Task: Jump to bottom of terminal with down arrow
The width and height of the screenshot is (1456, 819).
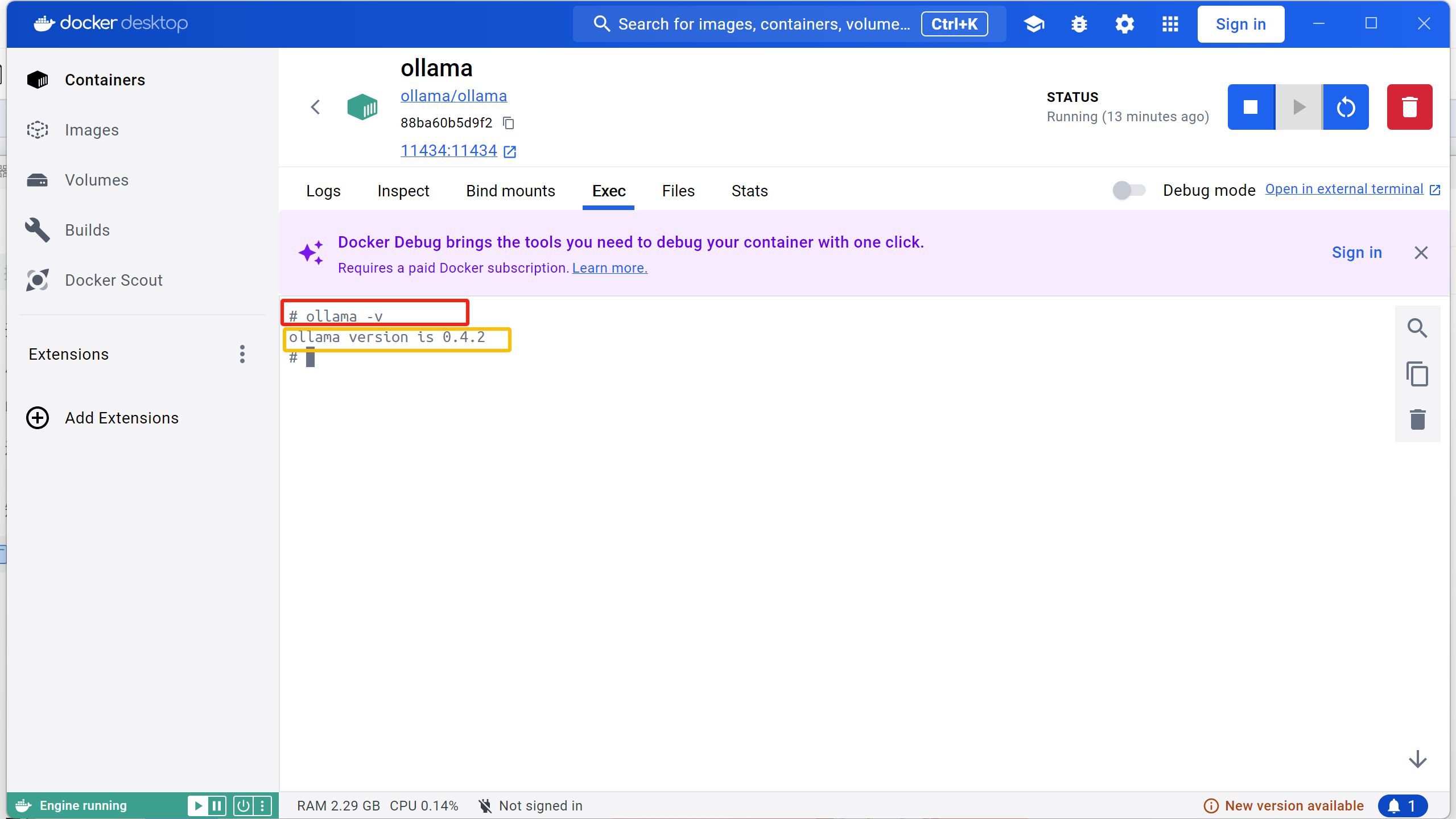Action: point(1417,759)
